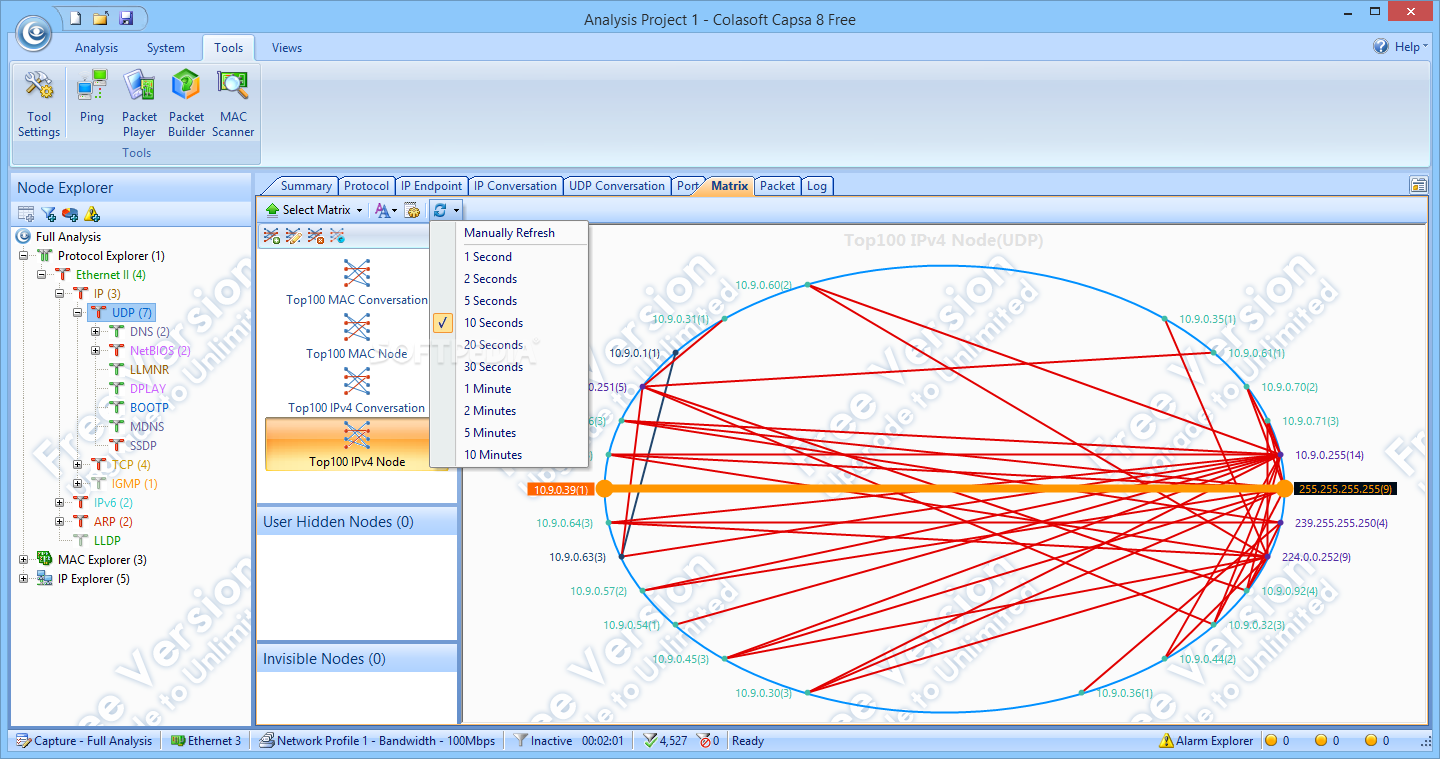
Task: Click the Node Explorer alarm warning icon
Action: point(92,213)
